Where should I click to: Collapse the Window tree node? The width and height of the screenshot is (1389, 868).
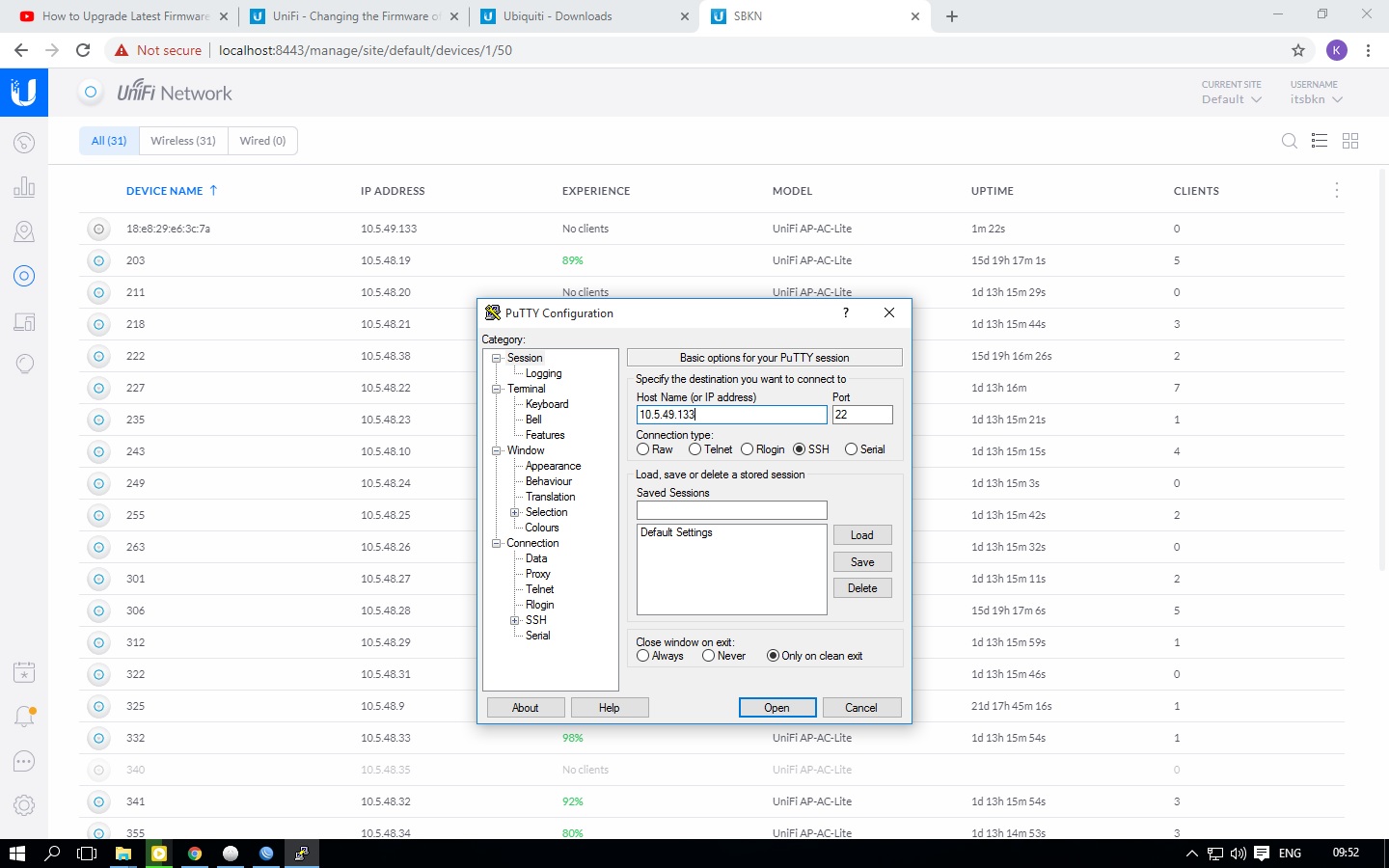click(497, 450)
